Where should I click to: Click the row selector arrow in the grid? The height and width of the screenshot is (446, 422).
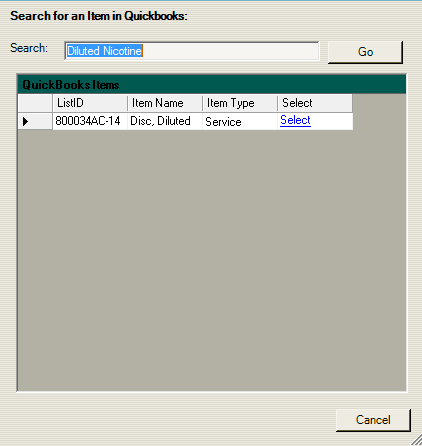[x=25, y=121]
